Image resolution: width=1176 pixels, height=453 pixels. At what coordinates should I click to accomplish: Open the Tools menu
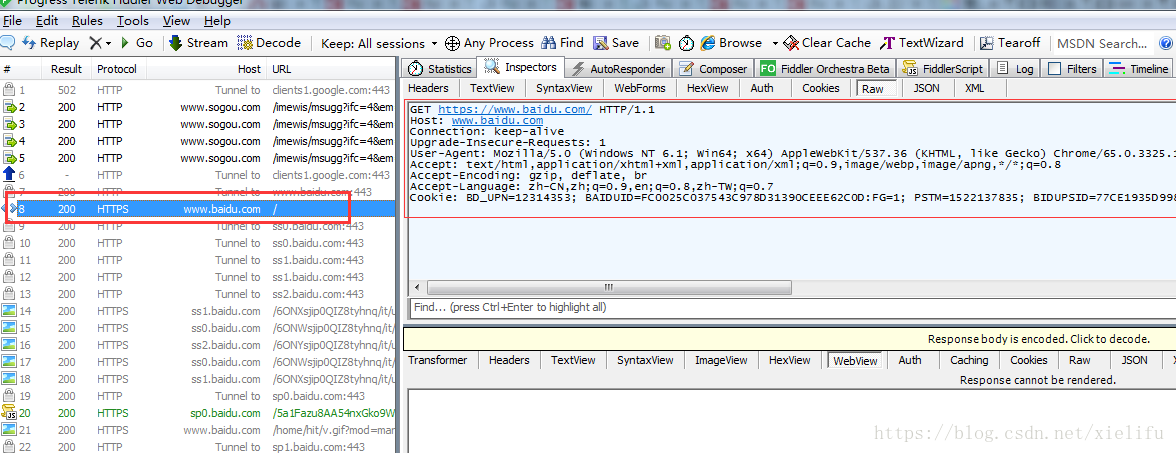click(133, 20)
